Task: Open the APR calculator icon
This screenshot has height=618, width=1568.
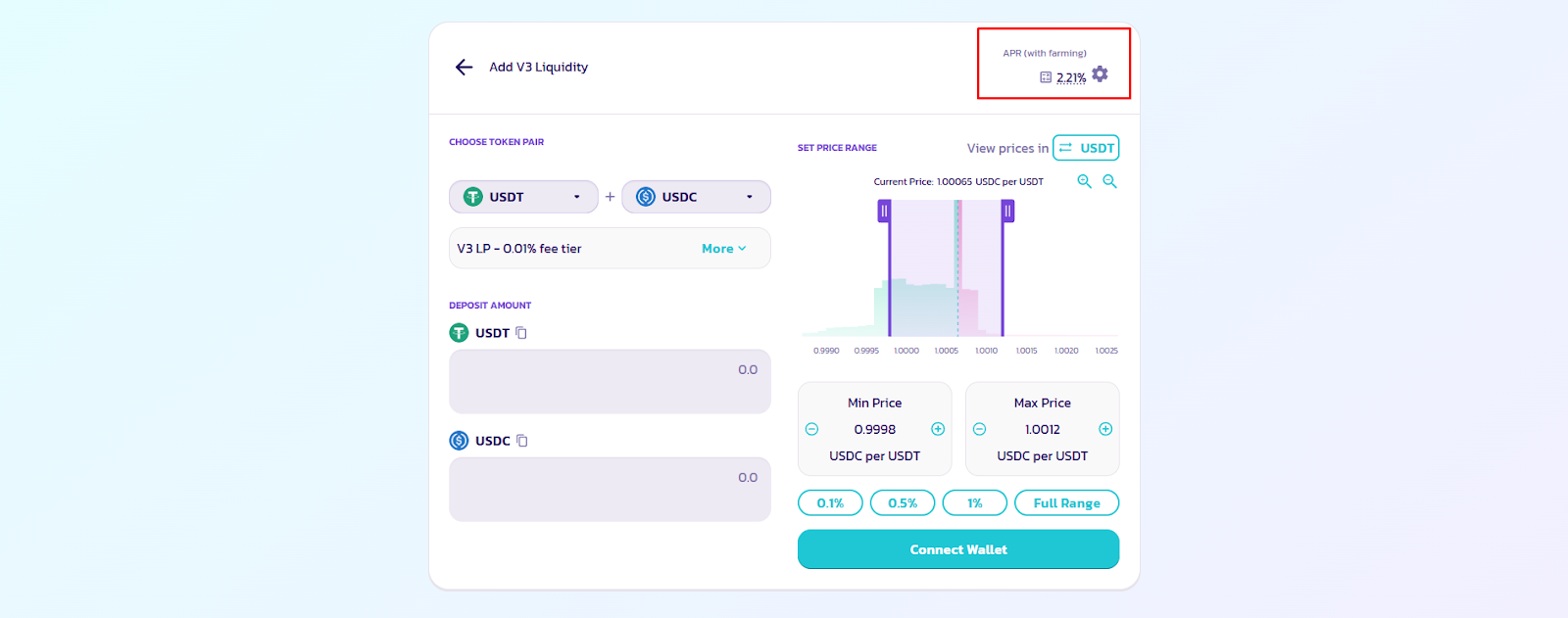Action: 1046,77
